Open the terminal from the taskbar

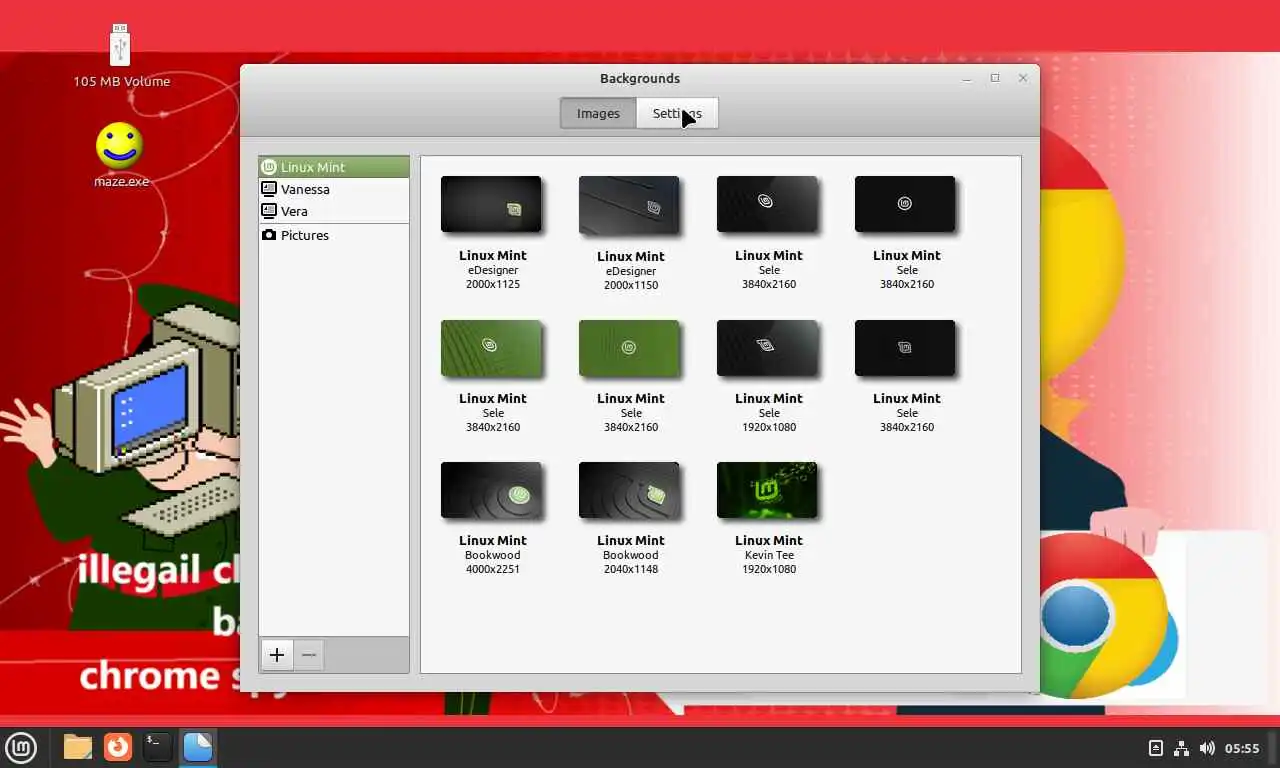point(158,747)
